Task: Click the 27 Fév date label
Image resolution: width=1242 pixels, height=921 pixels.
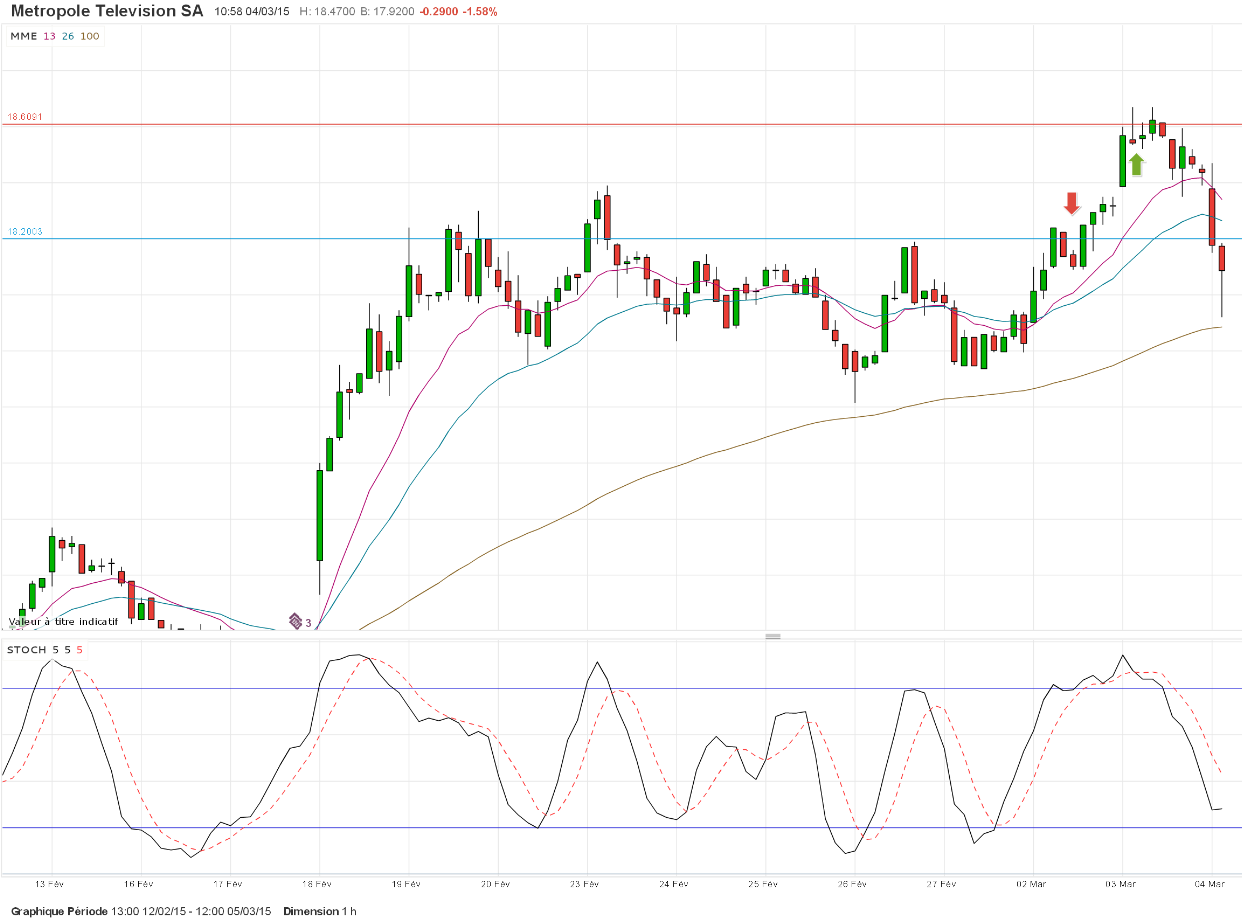Action: [x=942, y=884]
